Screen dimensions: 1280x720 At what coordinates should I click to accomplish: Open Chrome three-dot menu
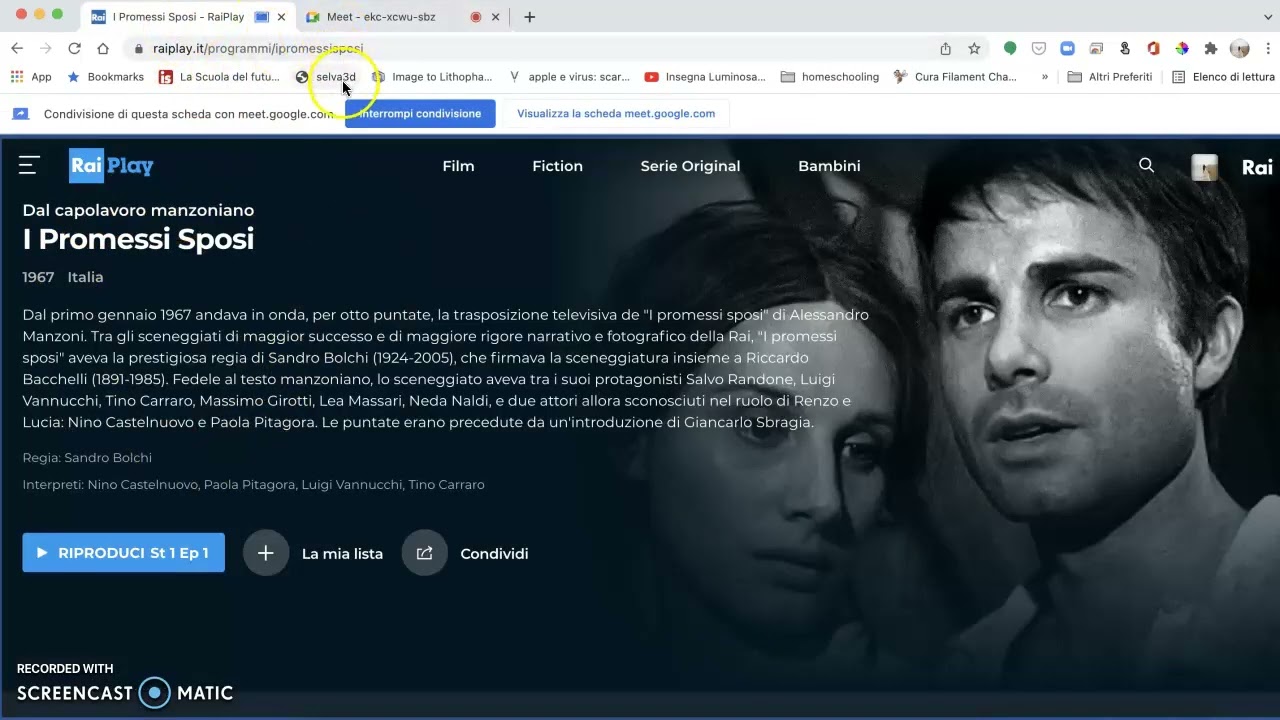click(1268, 48)
